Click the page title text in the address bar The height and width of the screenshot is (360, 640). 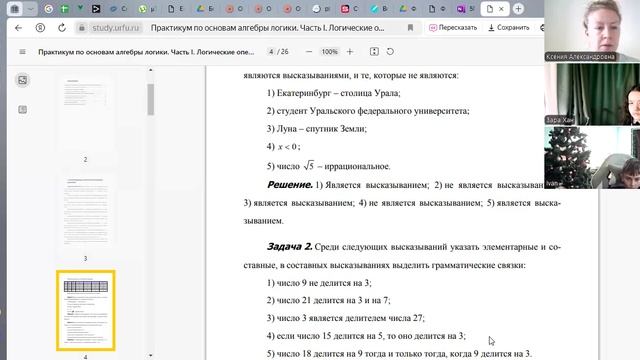[x=267, y=28]
